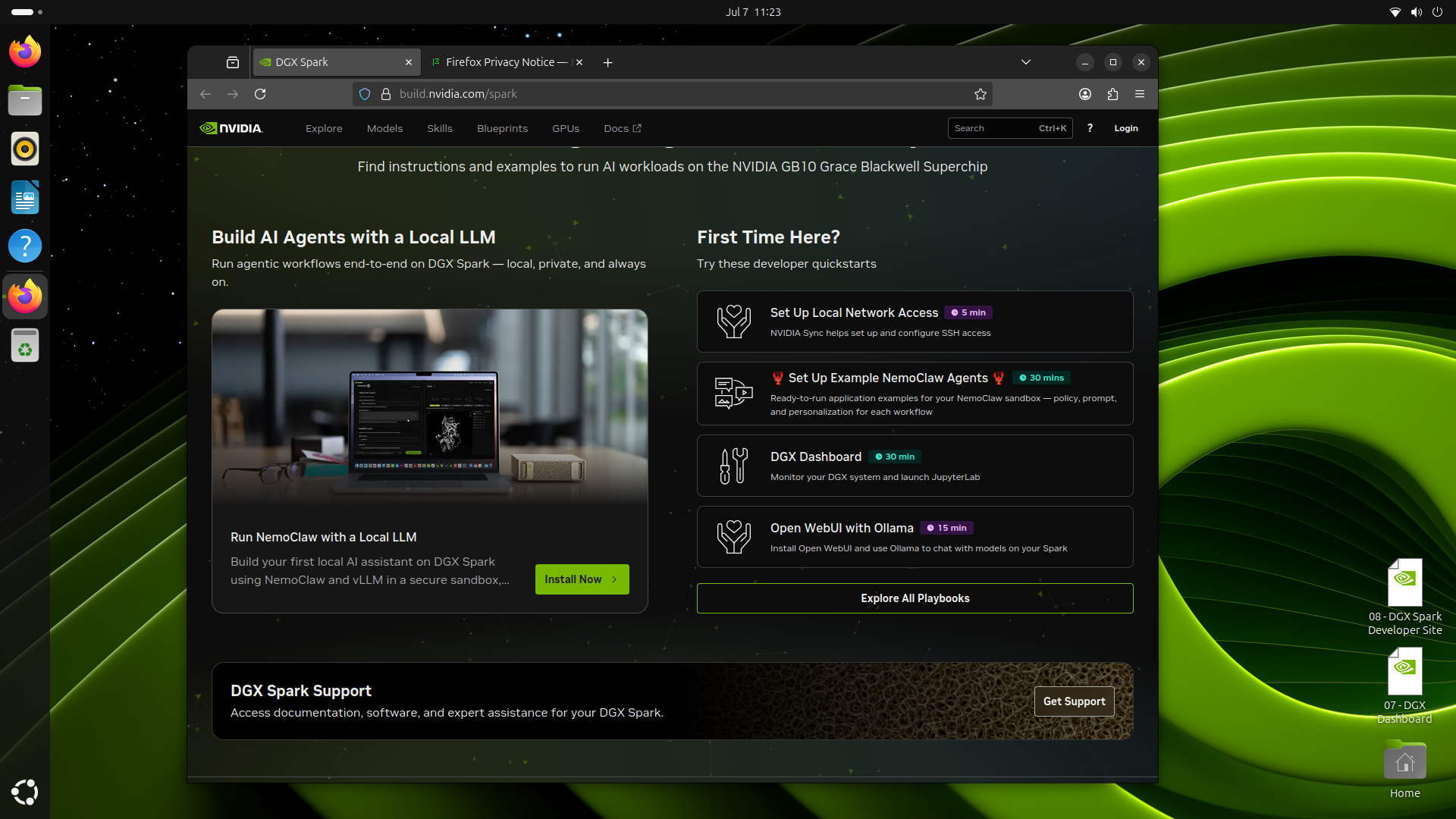Expand the list all tabs dropdown arrow

pos(1026,62)
